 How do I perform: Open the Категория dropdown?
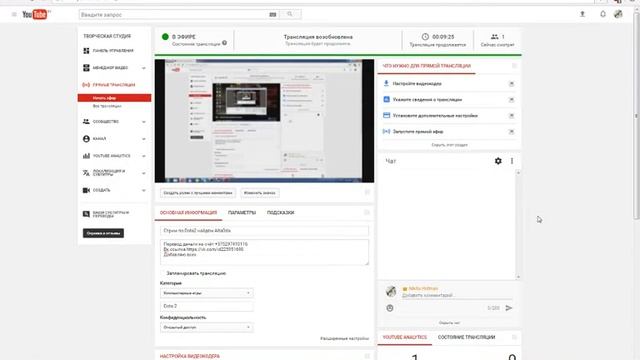pos(207,293)
